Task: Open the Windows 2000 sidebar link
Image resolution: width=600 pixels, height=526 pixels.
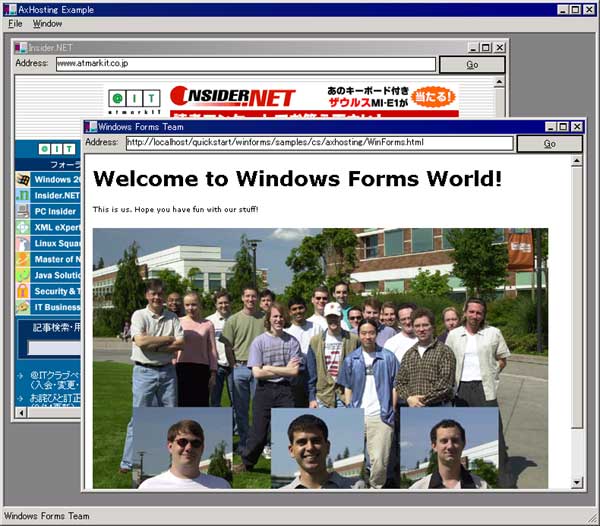Action: 57,179
